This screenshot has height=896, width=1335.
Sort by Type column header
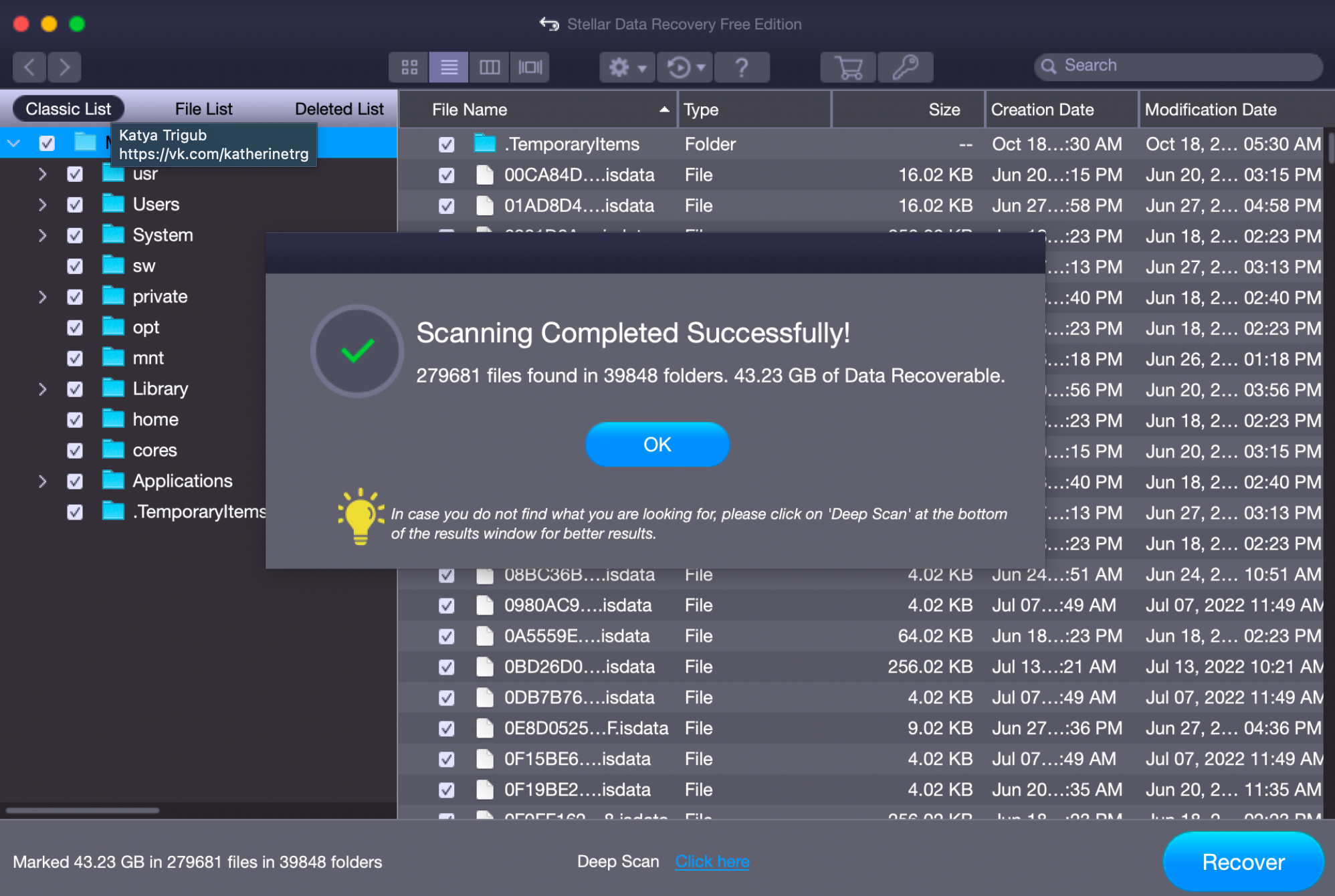coord(754,110)
